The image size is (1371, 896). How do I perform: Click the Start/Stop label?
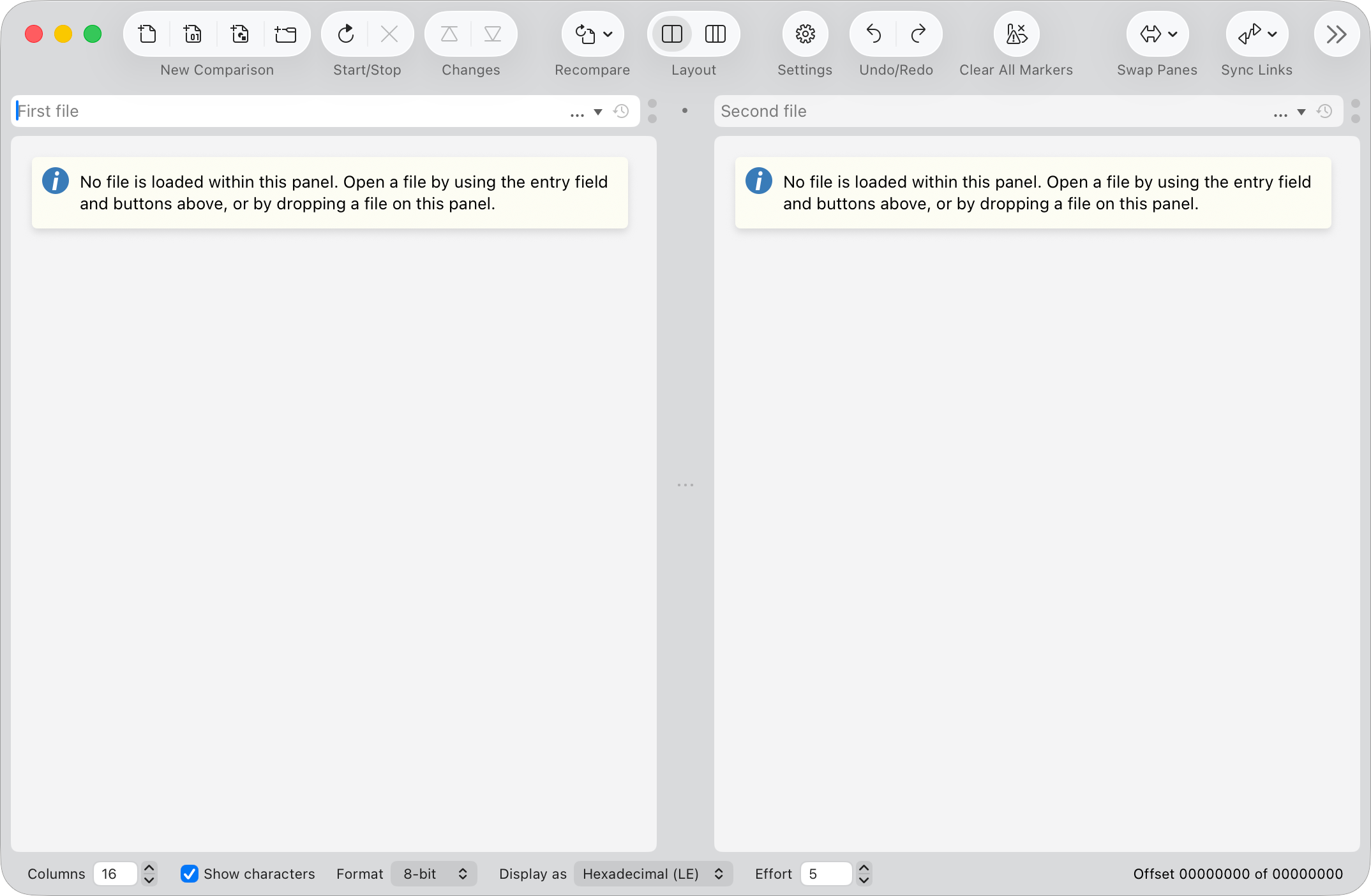(367, 70)
